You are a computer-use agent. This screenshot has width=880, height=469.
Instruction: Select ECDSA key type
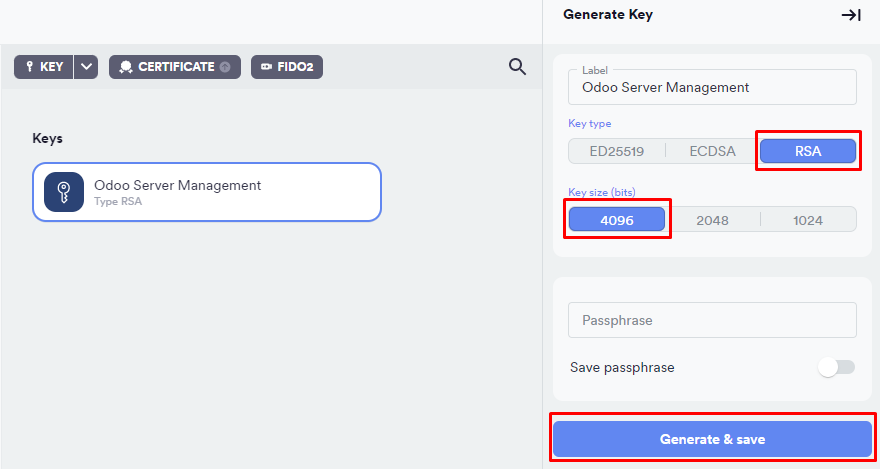pos(712,151)
